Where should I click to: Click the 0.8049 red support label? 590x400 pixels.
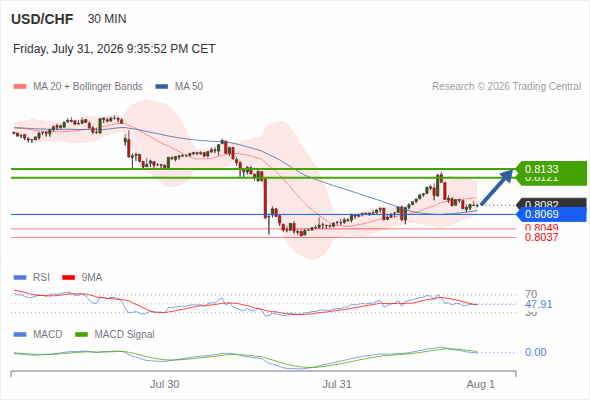(x=541, y=228)
